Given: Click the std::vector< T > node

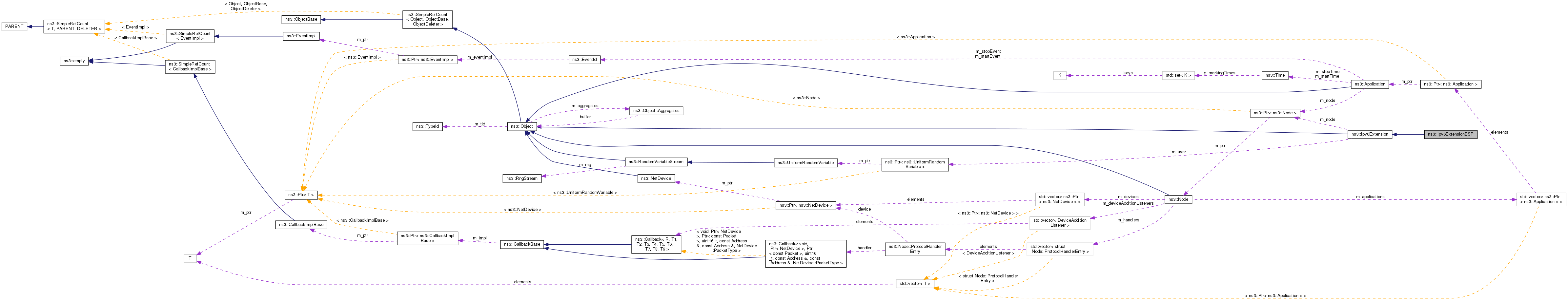Looking at the screenshot, I should click(x=915, y=284).
